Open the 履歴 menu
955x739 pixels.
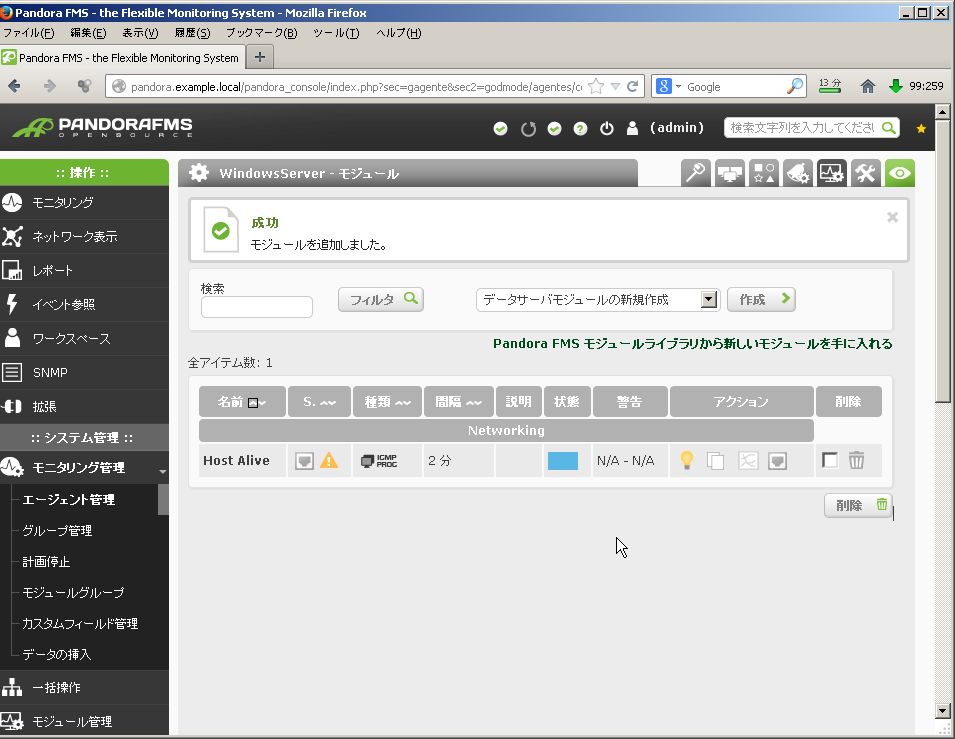tap(192, 33)
